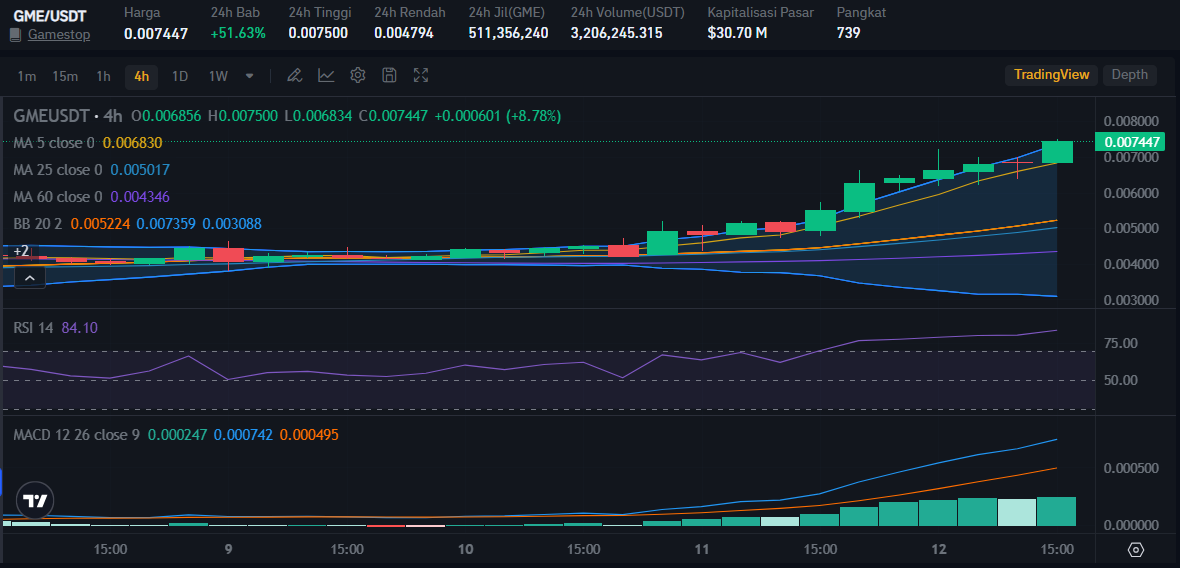Switch to TradingView chart view
The width and height of the screenshot is (1180, 568).
(x=1051, y=74)
